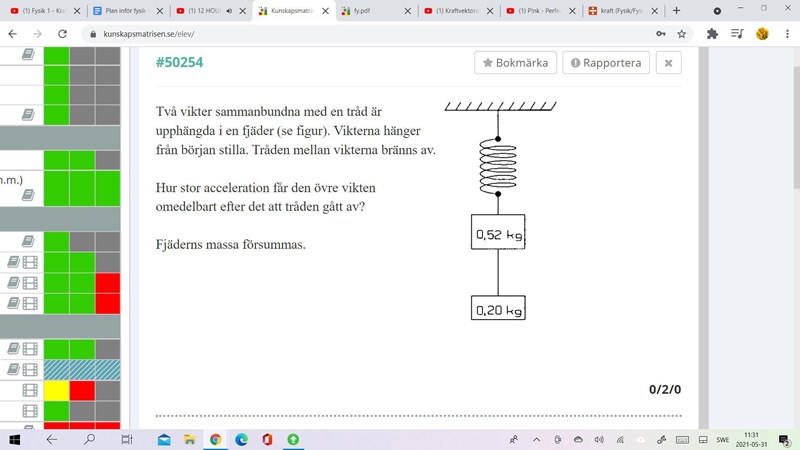Image resolution: width=800 pixels, height=450 pixels.
Task: Open the Chrome three-dot menu
Action: (x=787, y=33)
